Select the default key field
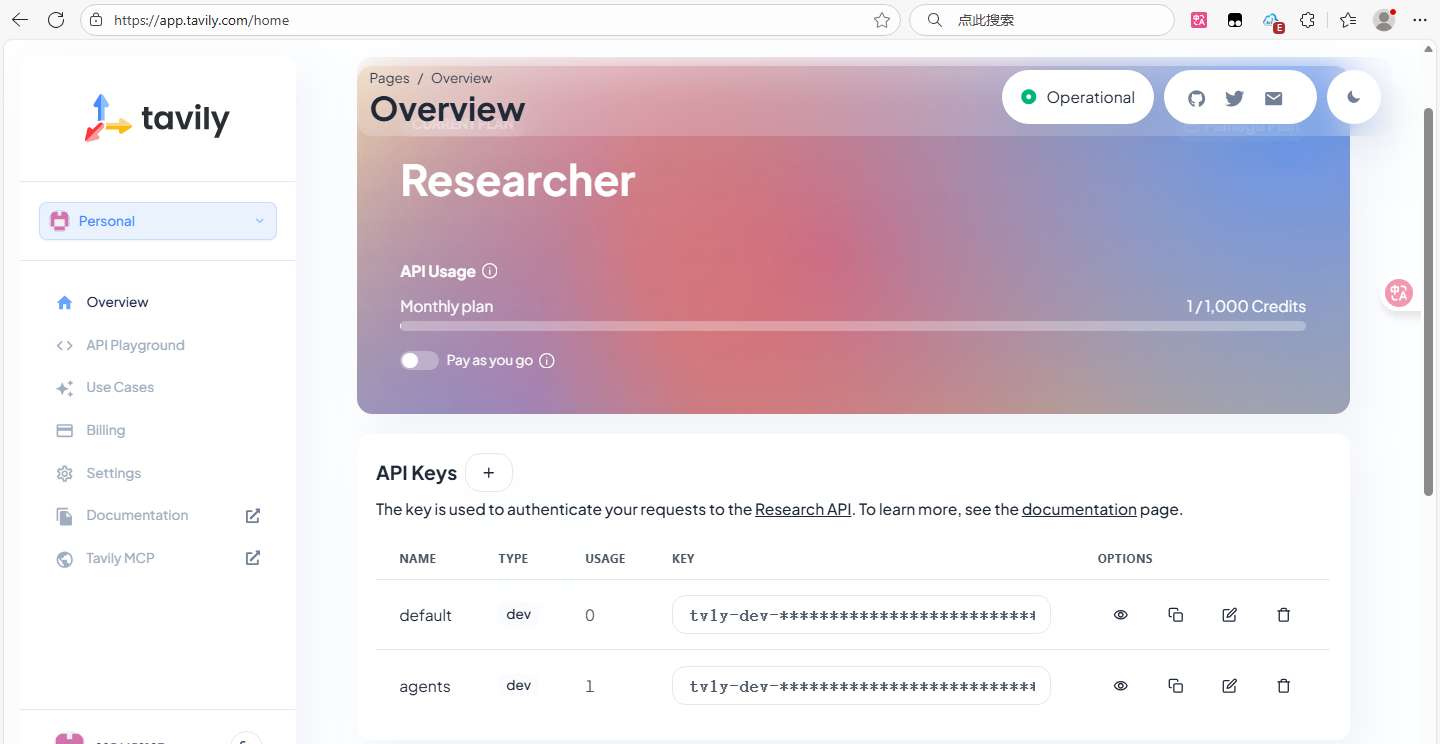This screenshot has width=1440, height=744. [x=861, y=615]
